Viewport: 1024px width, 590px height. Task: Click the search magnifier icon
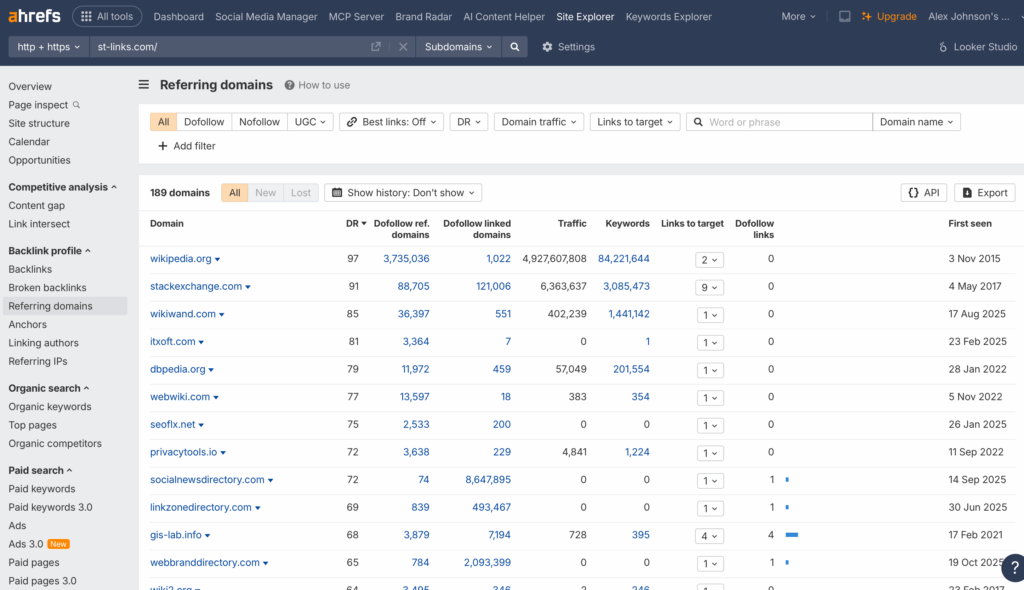[514, 46]
